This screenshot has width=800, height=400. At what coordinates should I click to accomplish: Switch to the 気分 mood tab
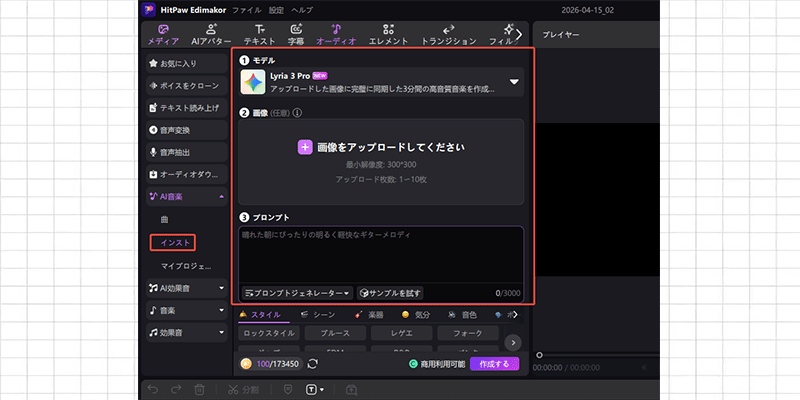[x=415, y=315]
